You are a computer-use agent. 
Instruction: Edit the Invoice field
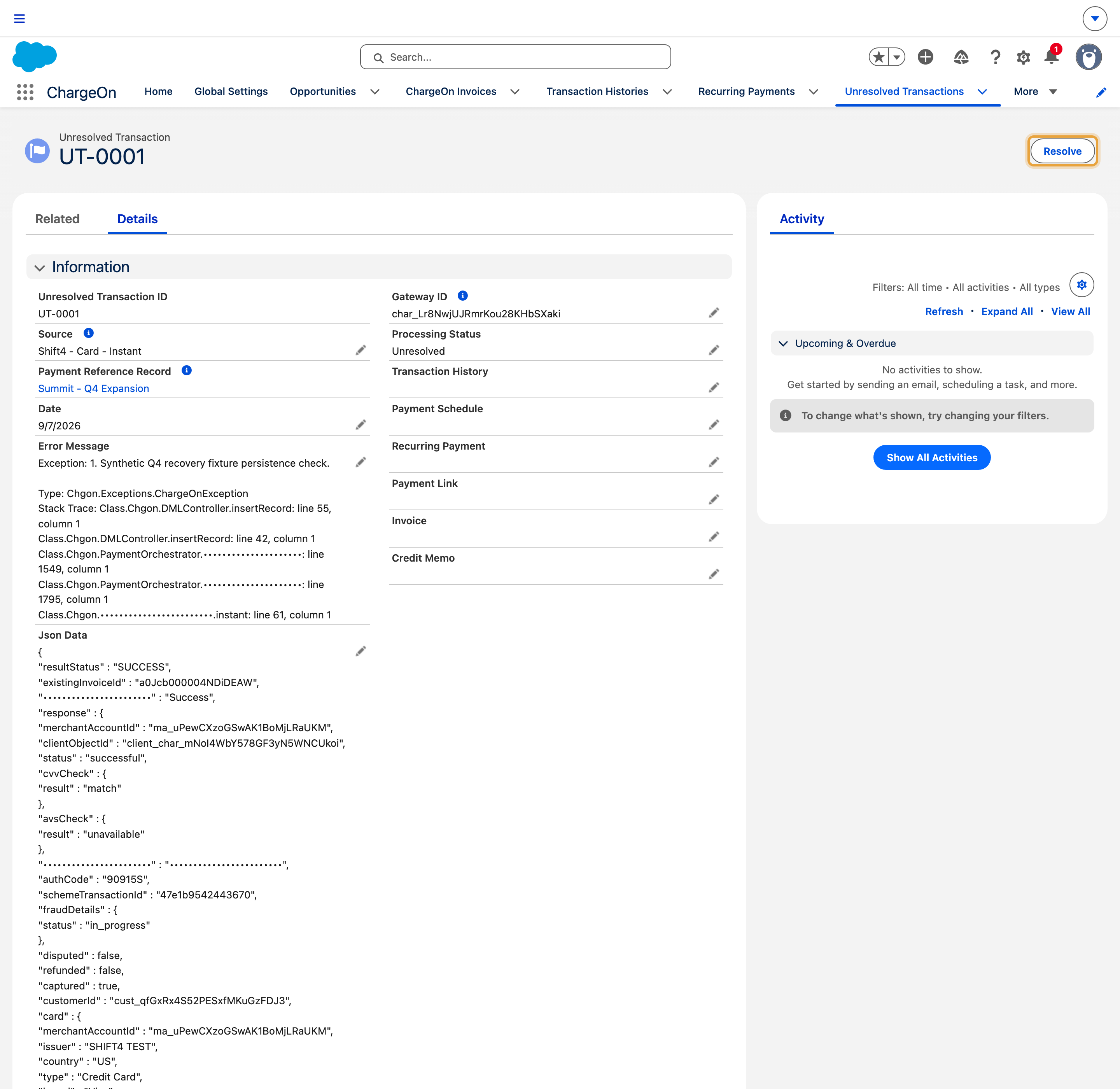pos(714,536)
